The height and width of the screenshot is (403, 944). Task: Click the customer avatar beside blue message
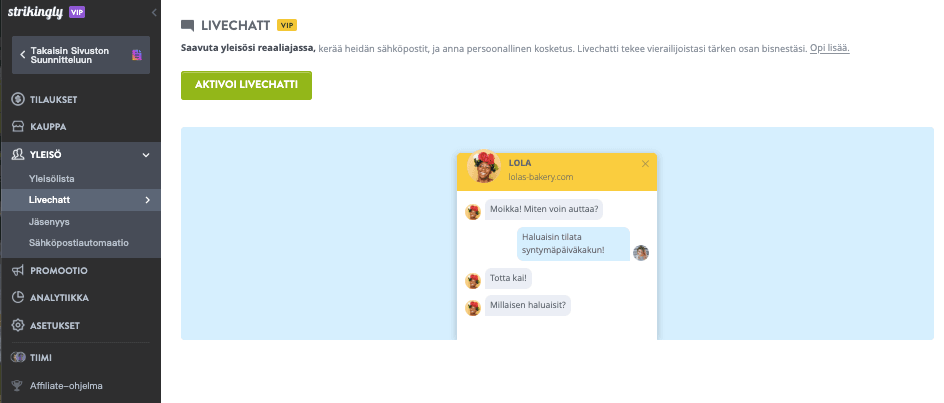tap(641, 253)
